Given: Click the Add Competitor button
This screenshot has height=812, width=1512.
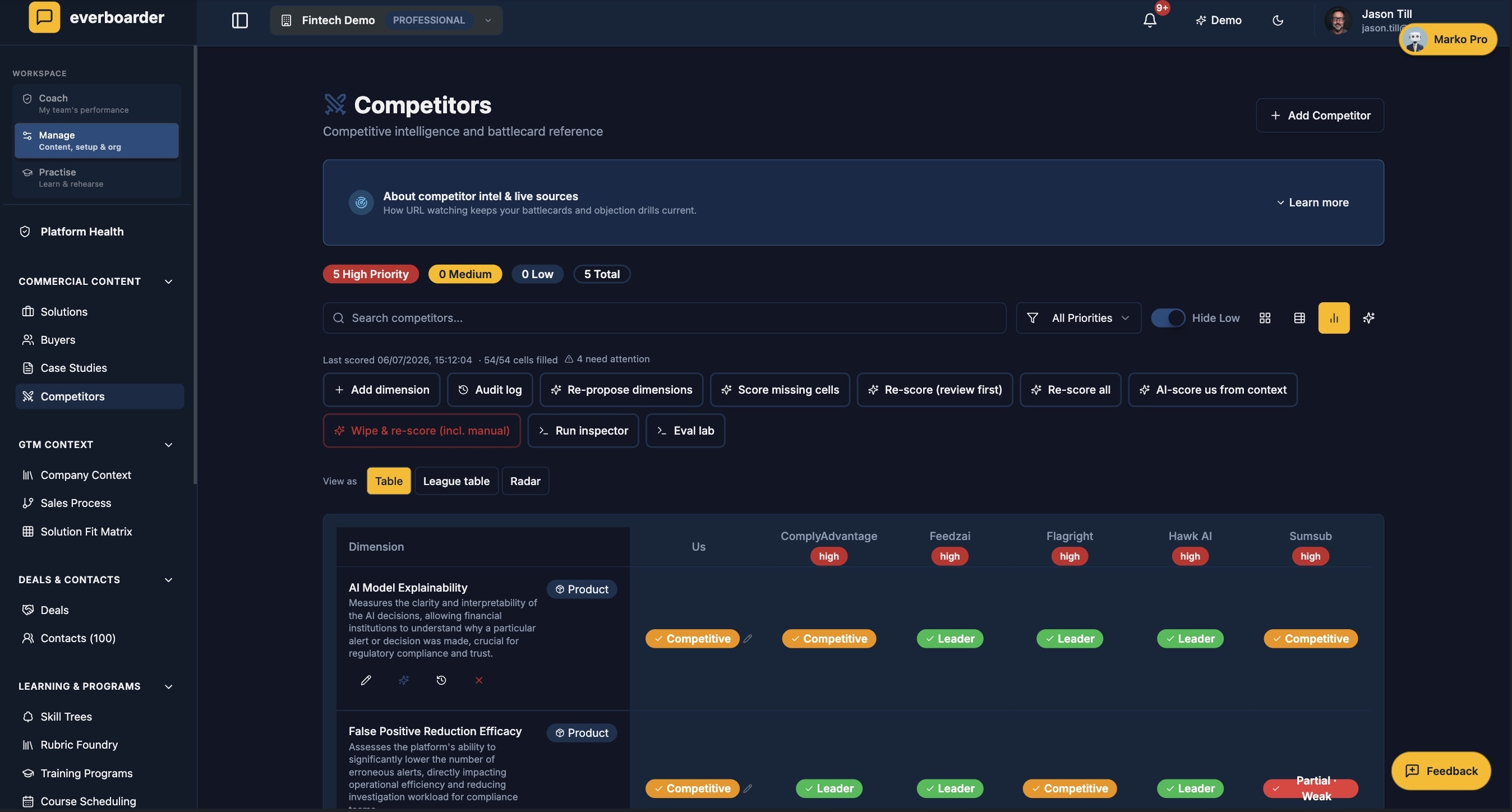Looking at the screenshot, I should [x=1320, y=116].
